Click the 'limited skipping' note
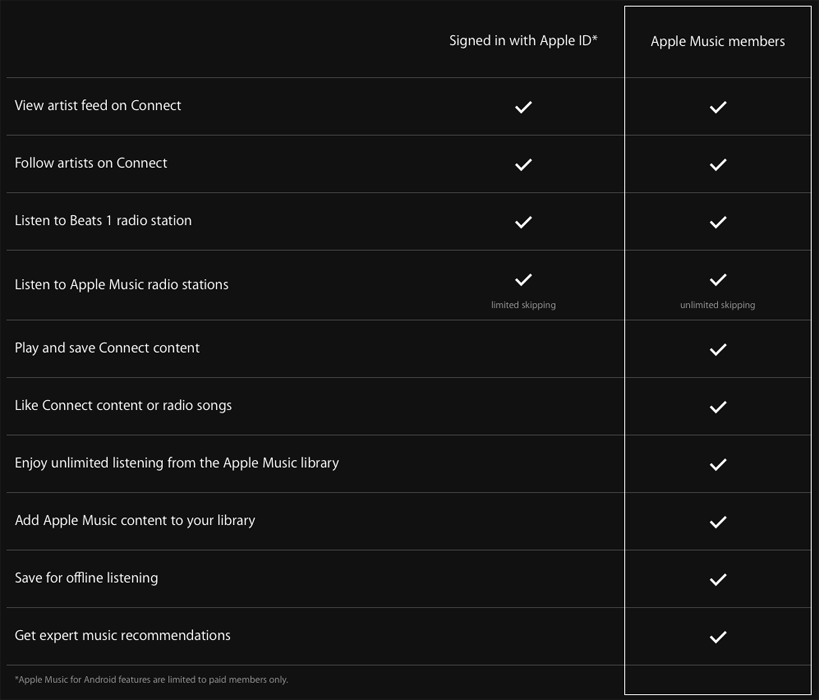This screenshot has width=819, height=700. pyautogui.click(x=523, y=305)
